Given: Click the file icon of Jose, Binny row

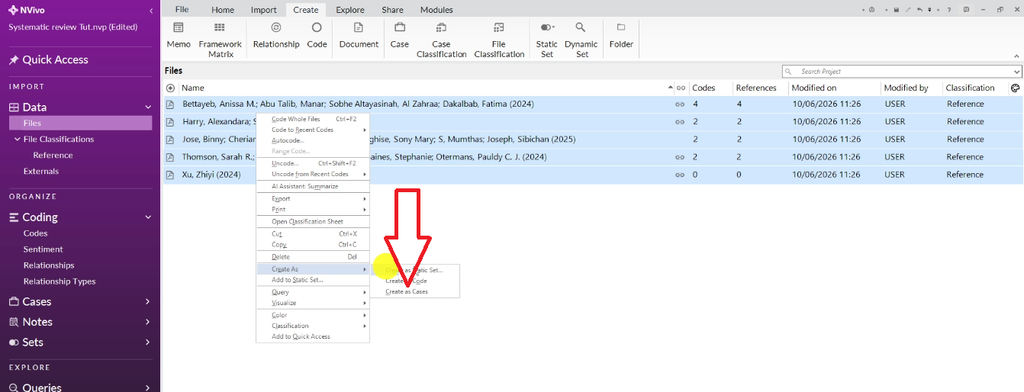Looking at the screenshot, I should tap(170, 140).
